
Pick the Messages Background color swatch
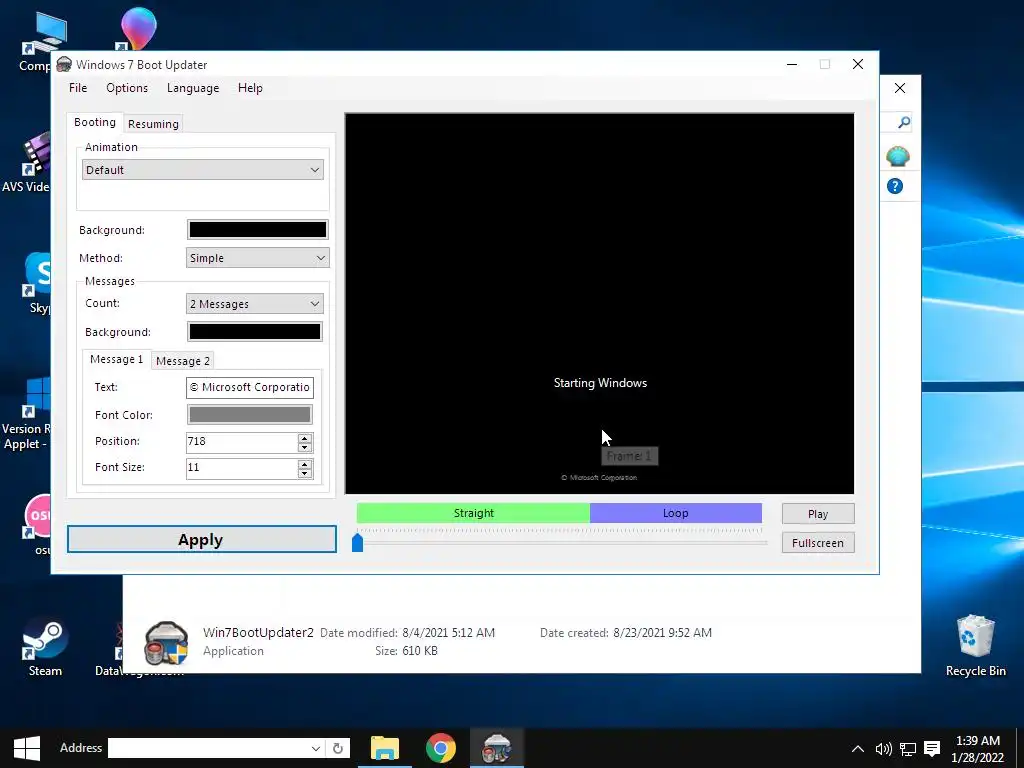click(255, 332)
